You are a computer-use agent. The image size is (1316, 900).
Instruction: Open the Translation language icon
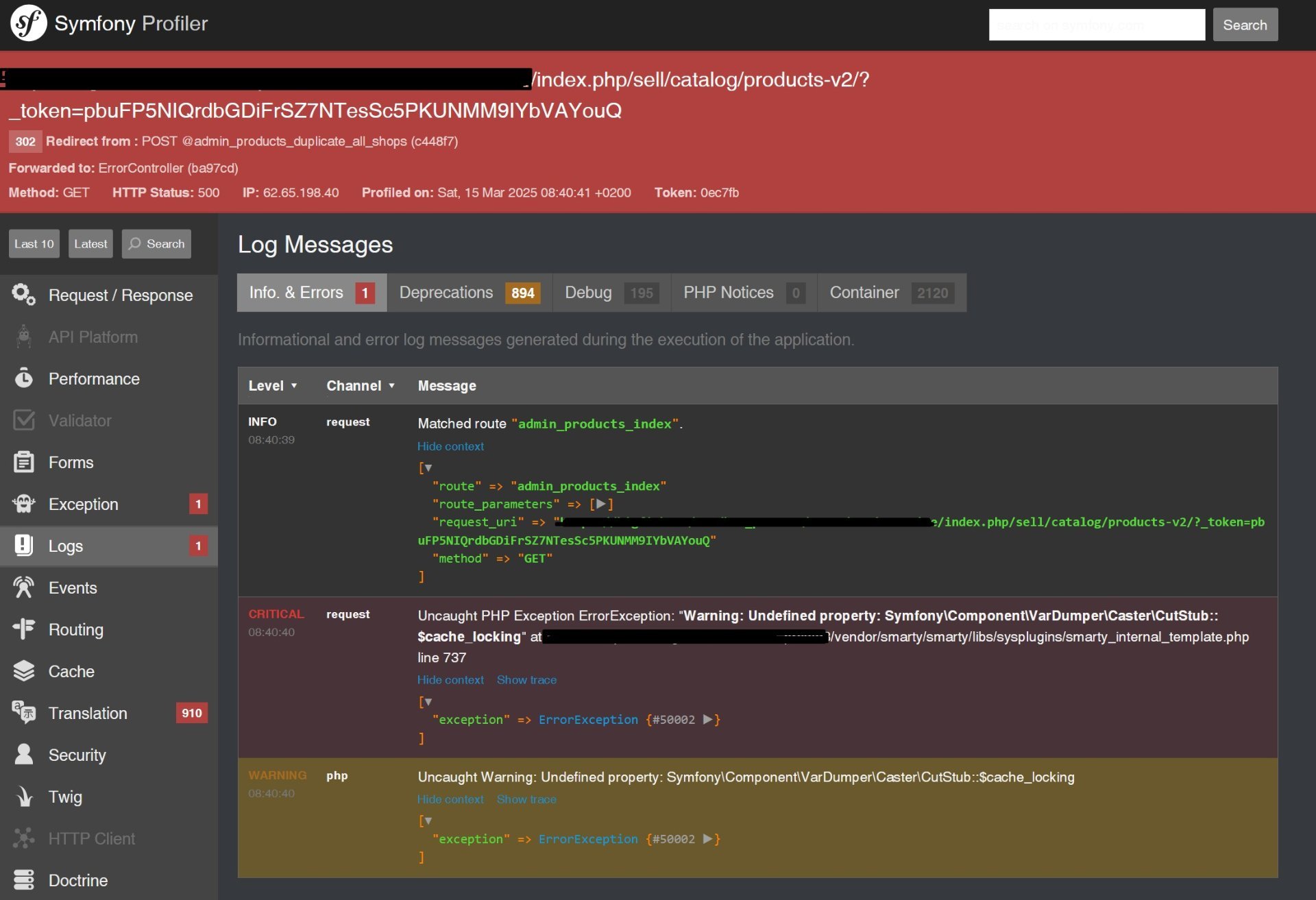(x=23, y=713)
